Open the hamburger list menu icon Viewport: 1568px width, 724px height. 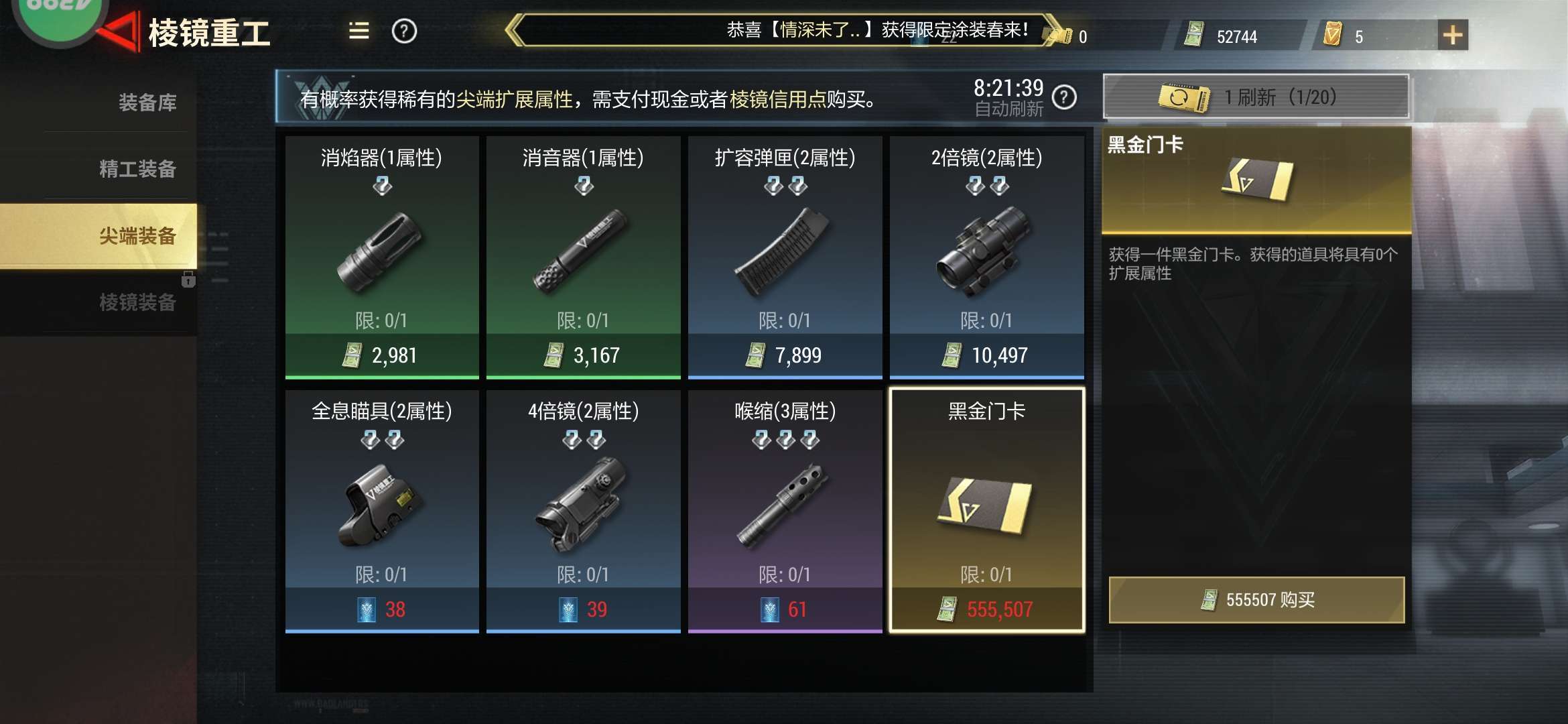pos(359,31)
